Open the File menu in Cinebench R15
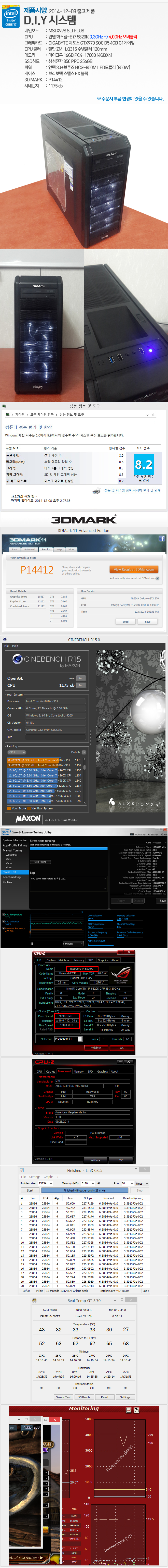 click(6, 646)
